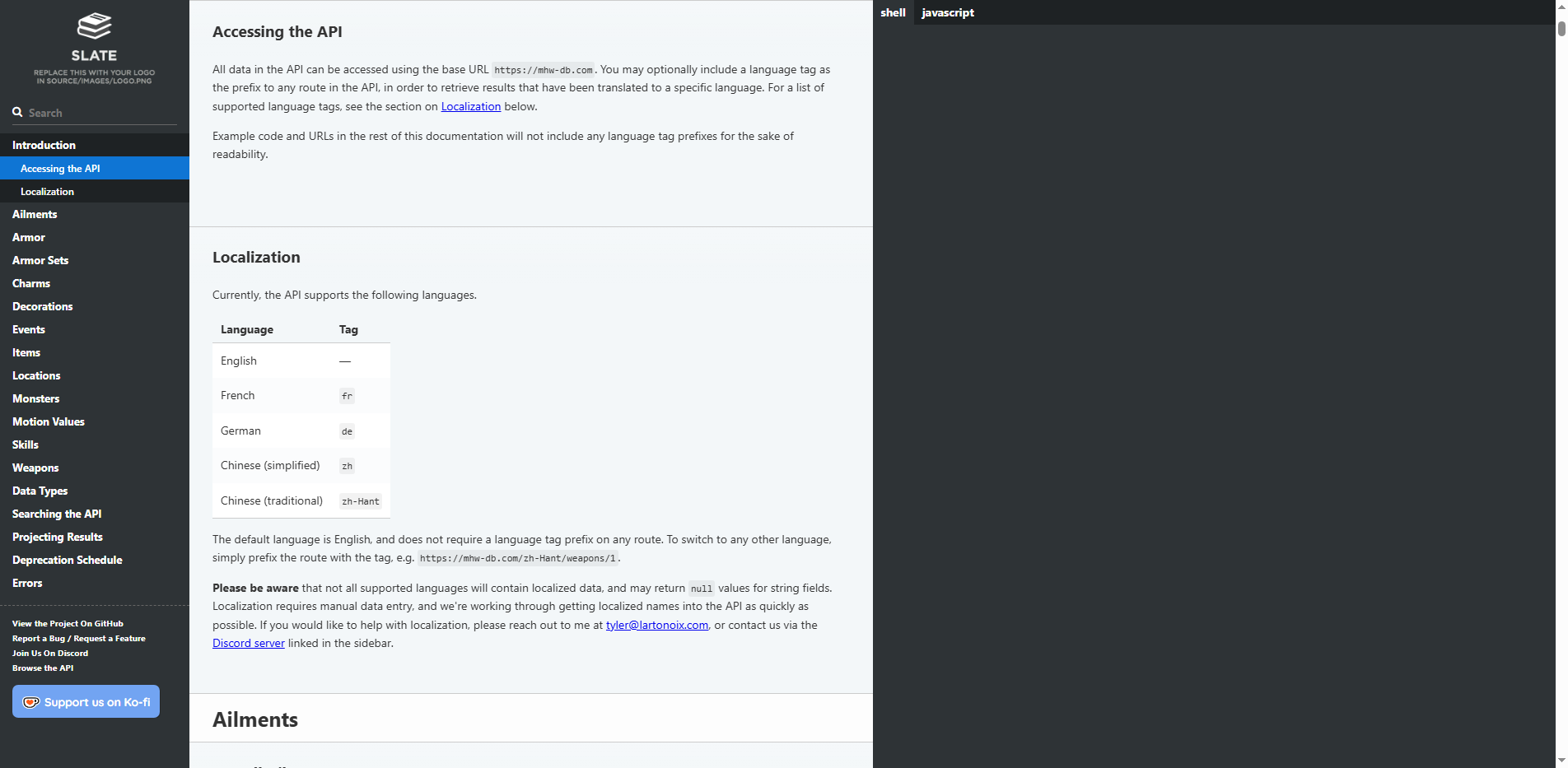Navigate to Armor Sets section

pyautogui.click(x=95, y=260)
